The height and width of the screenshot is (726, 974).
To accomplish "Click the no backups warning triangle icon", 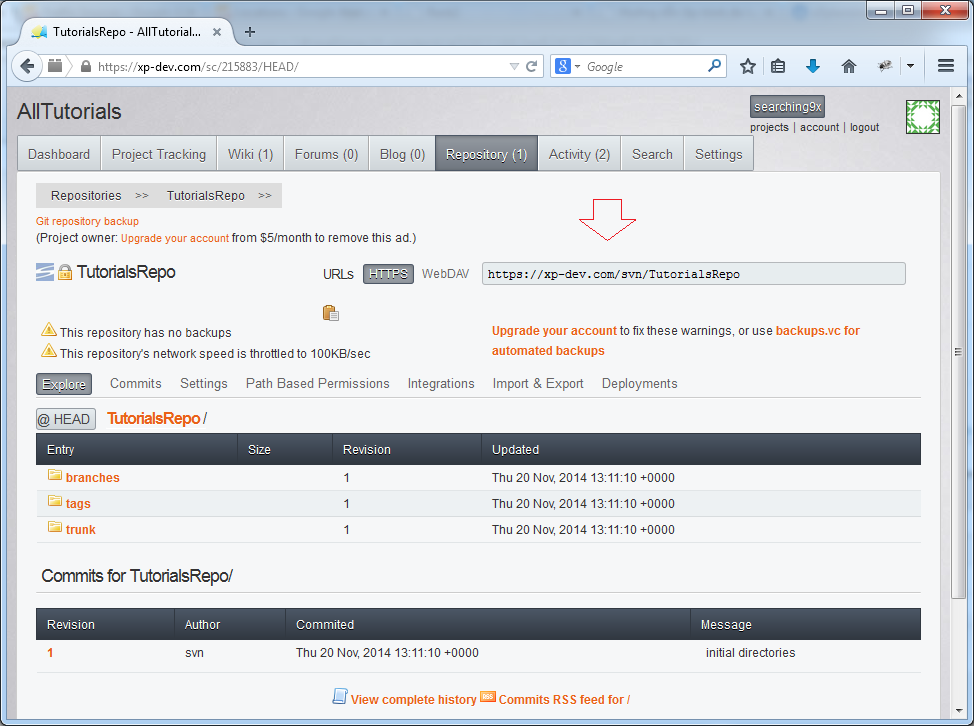I will (x=48, y=330).
